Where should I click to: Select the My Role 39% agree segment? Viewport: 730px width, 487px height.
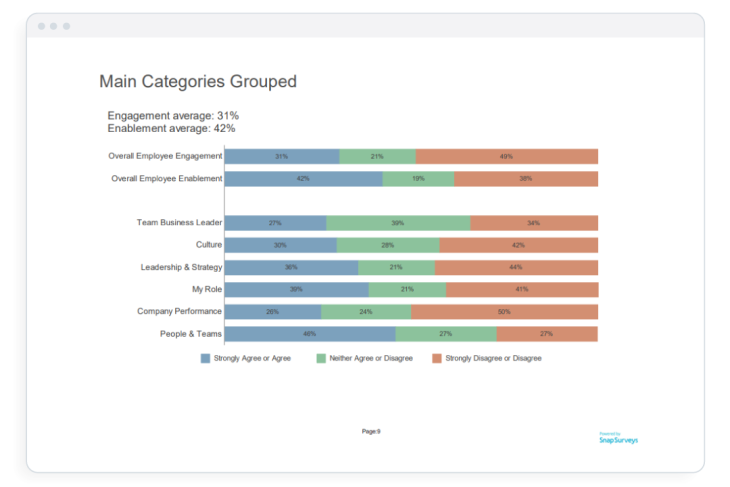tap(296, 289)
